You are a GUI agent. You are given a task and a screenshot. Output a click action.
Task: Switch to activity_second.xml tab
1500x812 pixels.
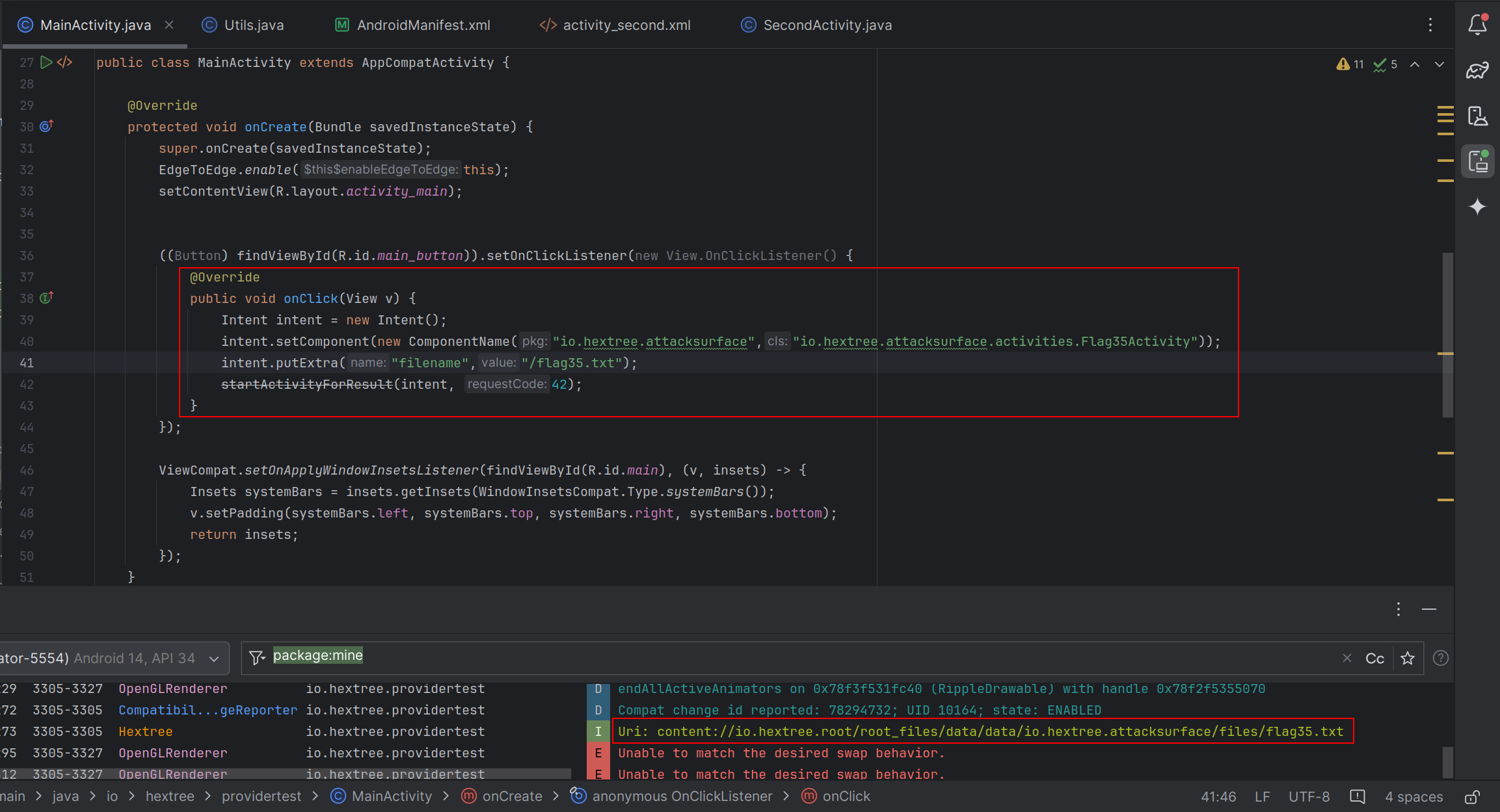(x=615, y=25)
